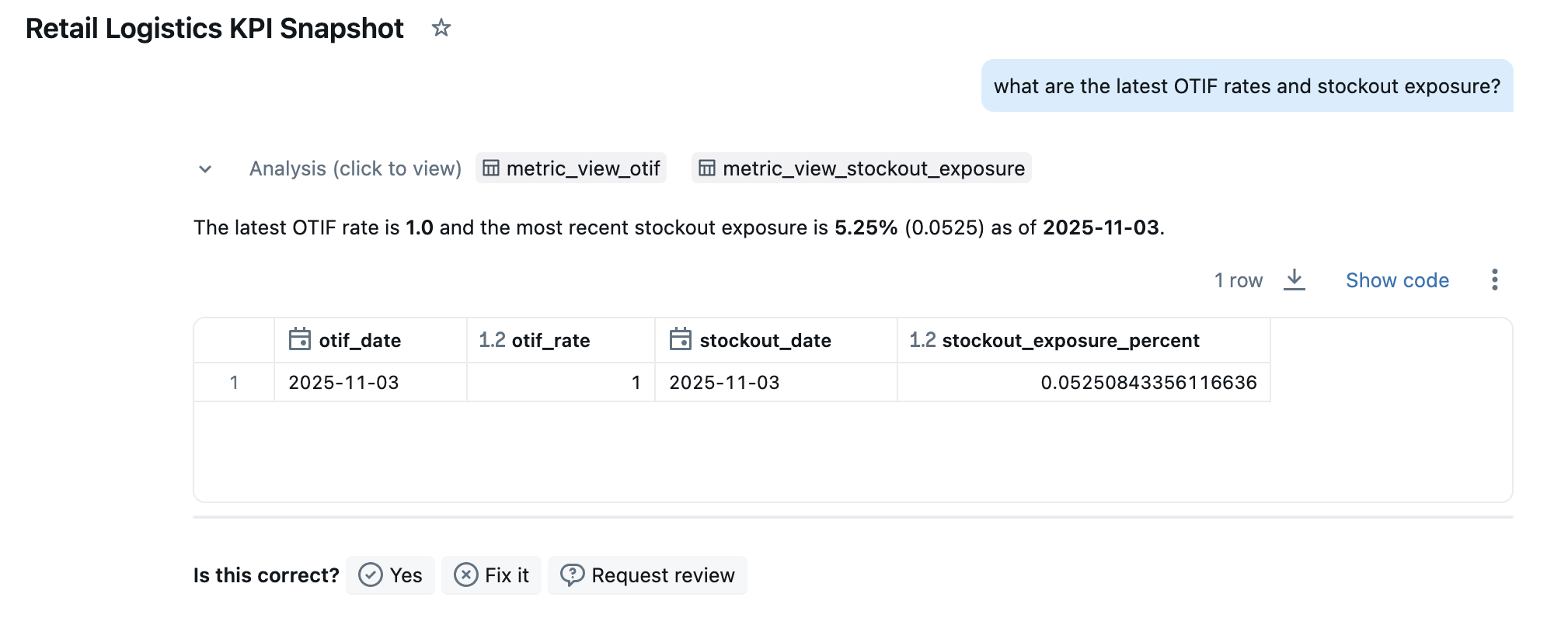Star the Retail Logistics KPI Snapshot title

tap(441, 29)
